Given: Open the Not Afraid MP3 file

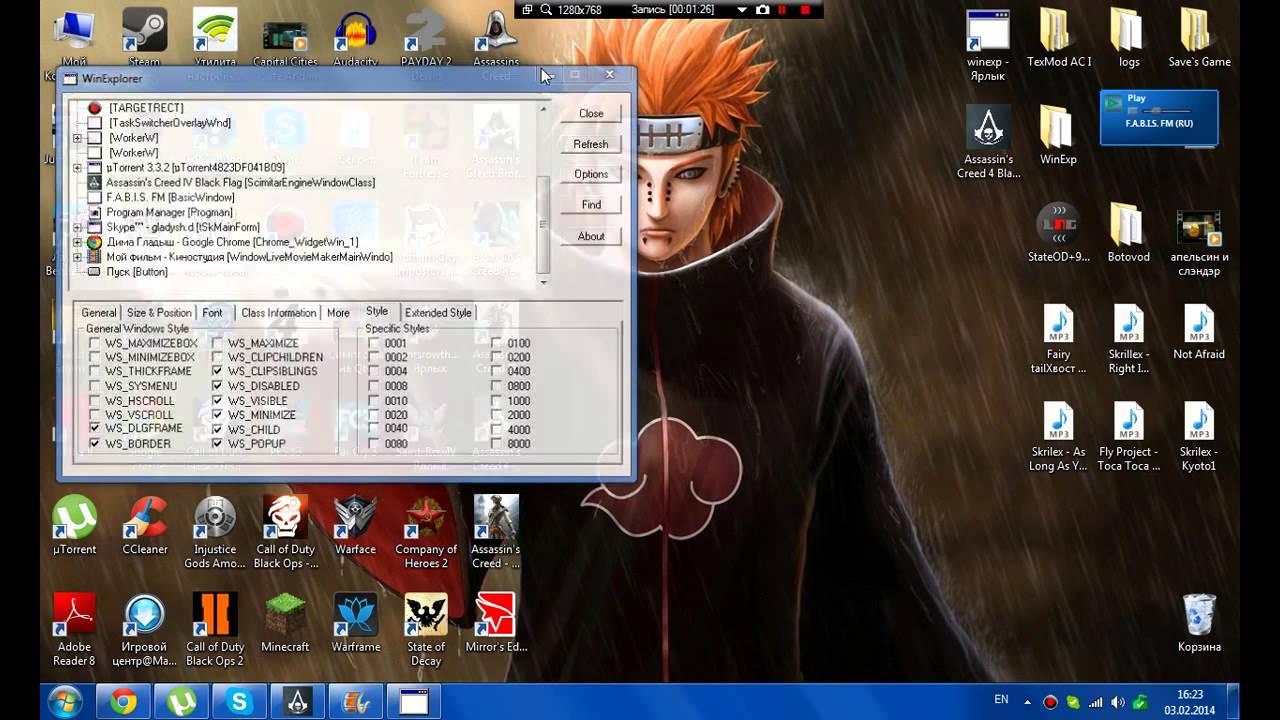Looking at the screenshot, I should coord(1198,332).
